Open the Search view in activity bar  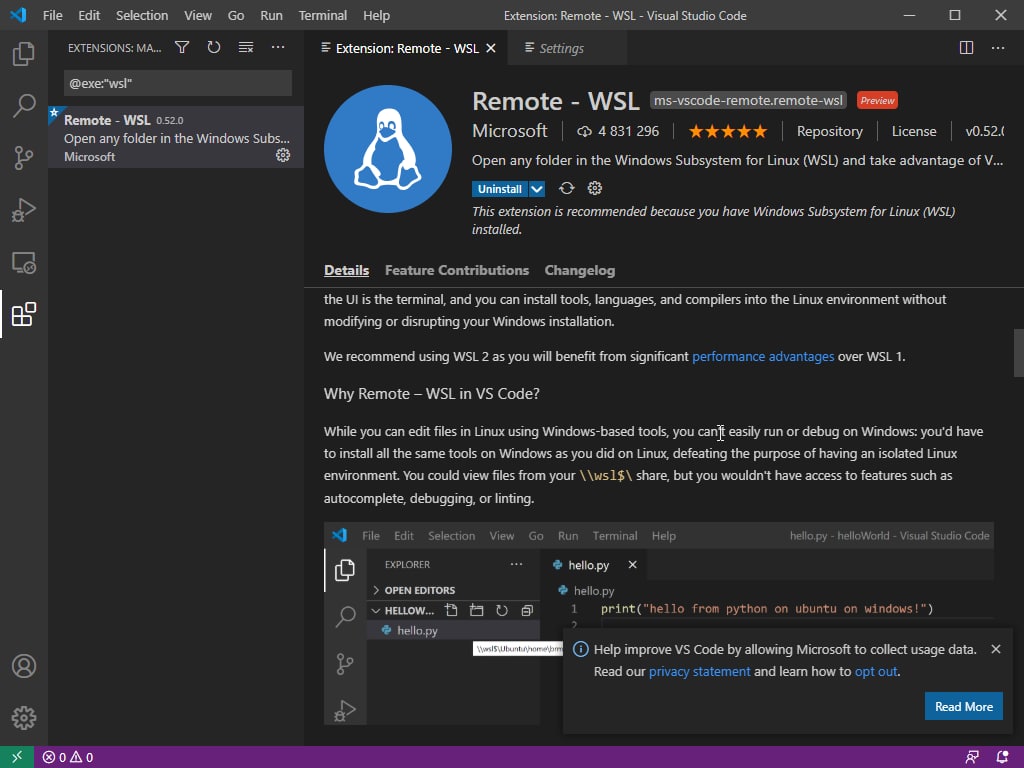(24, 105)
